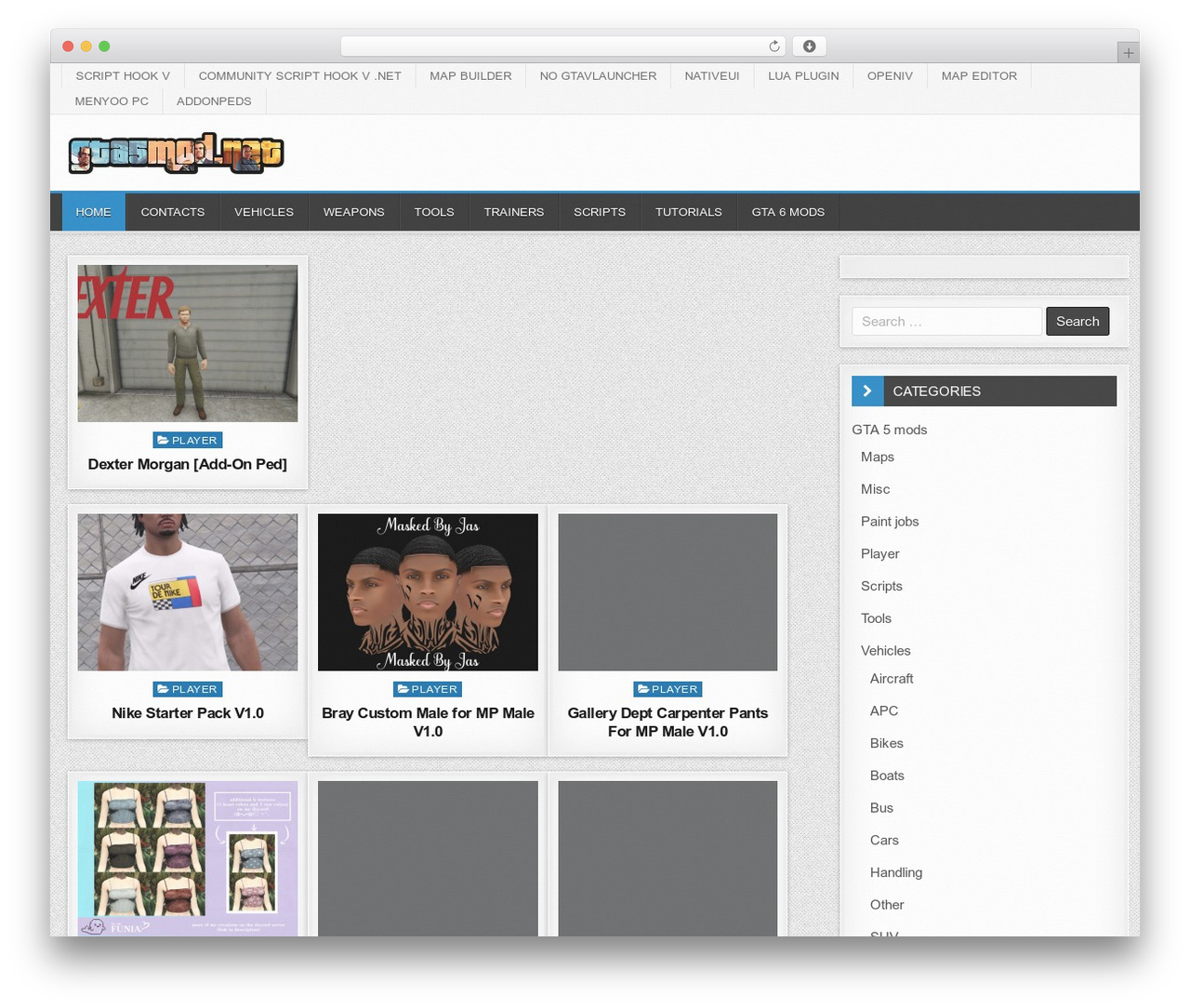This screenshot has height=1008, width=1190.
Task: Focus the sidebar Search input field
Action: click(946, 322)
